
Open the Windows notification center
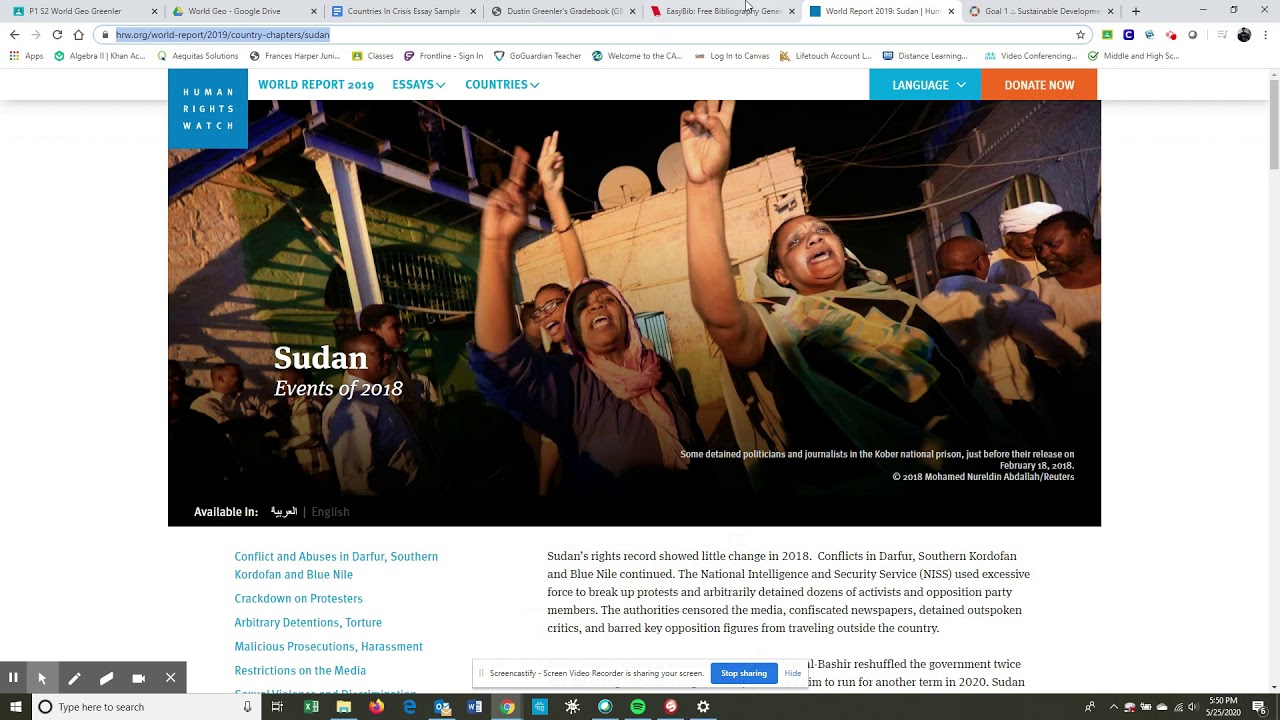(x=1259, y=707)
